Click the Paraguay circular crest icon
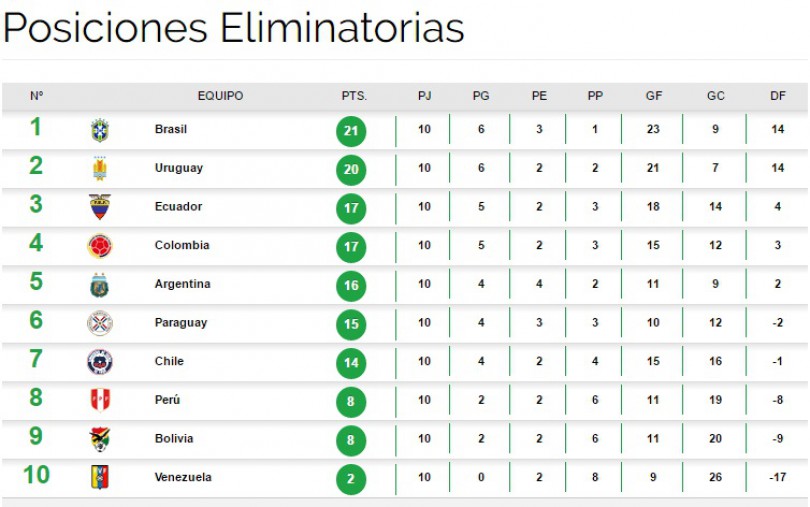 point(100,324)
